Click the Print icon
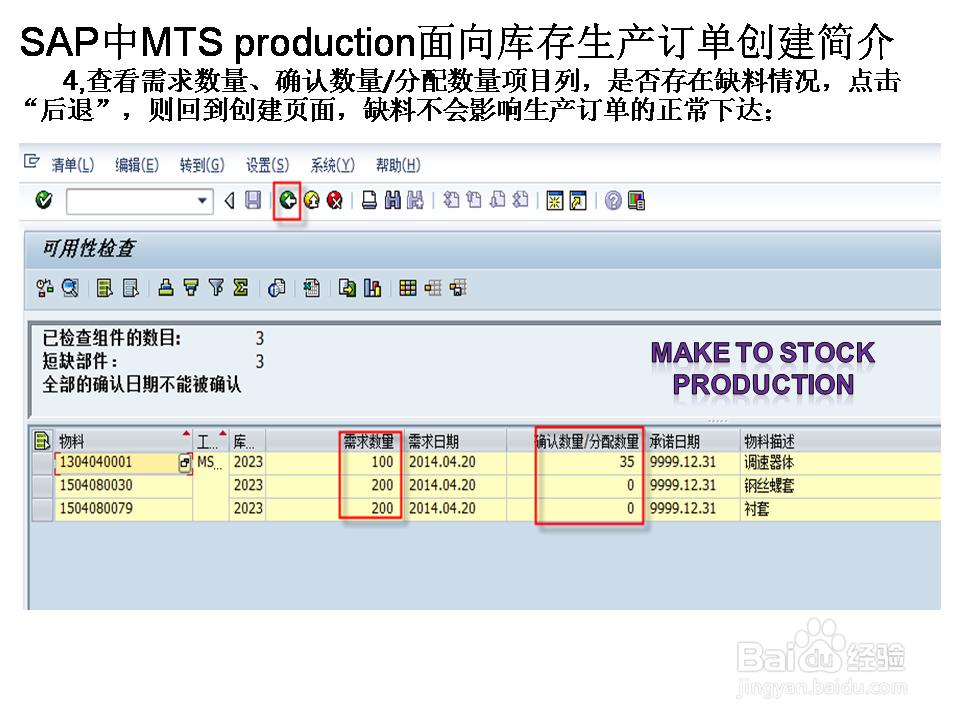The height and width of the screenshot is (720, 960). [x=369, y=200]
